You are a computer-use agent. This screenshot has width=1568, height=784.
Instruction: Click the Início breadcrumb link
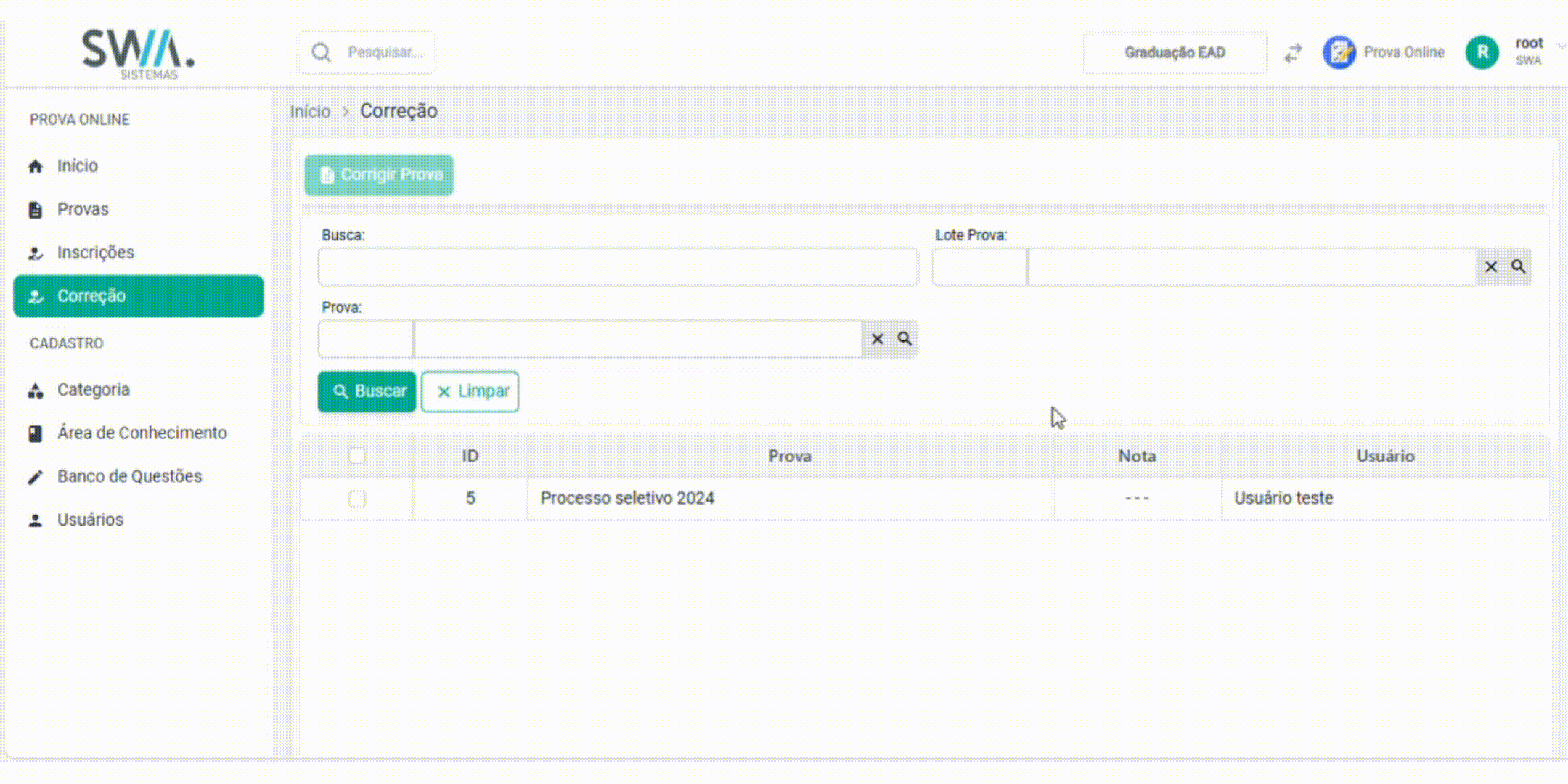310,112
